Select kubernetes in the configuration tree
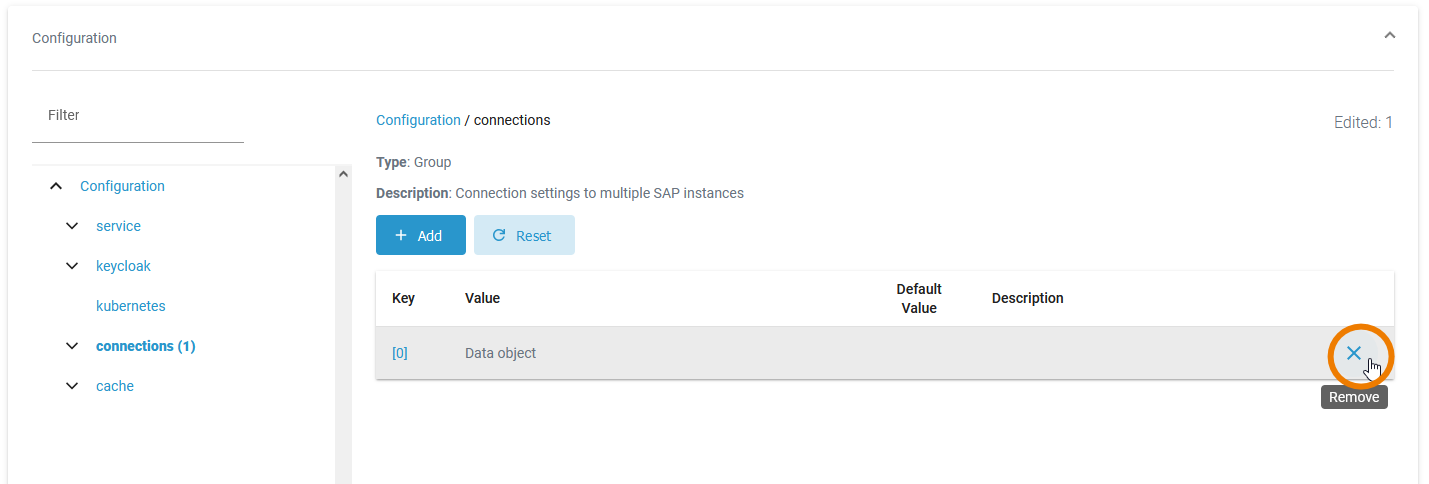1429x484 pixels. 130,306
